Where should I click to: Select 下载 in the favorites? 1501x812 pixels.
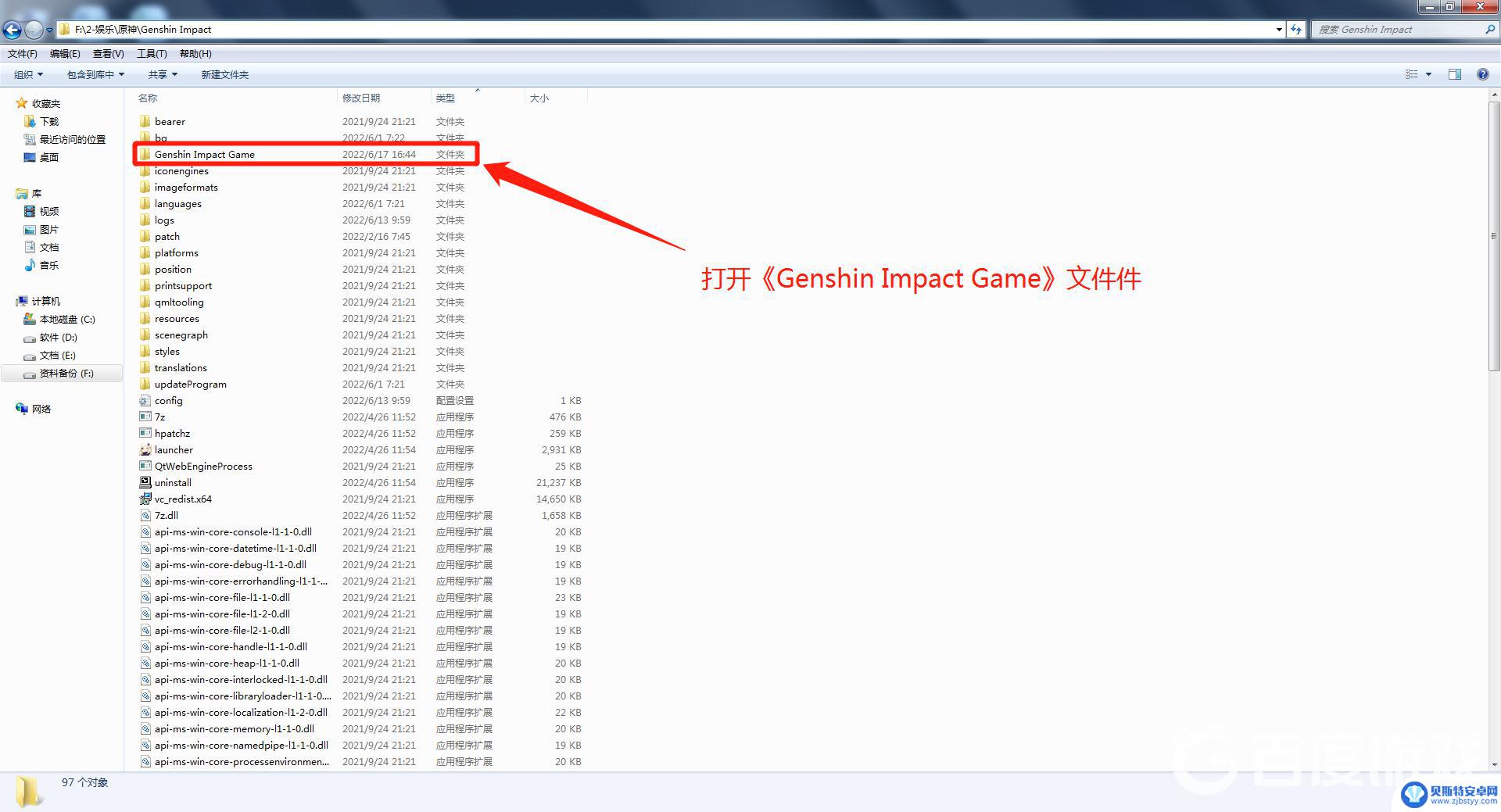41,122
